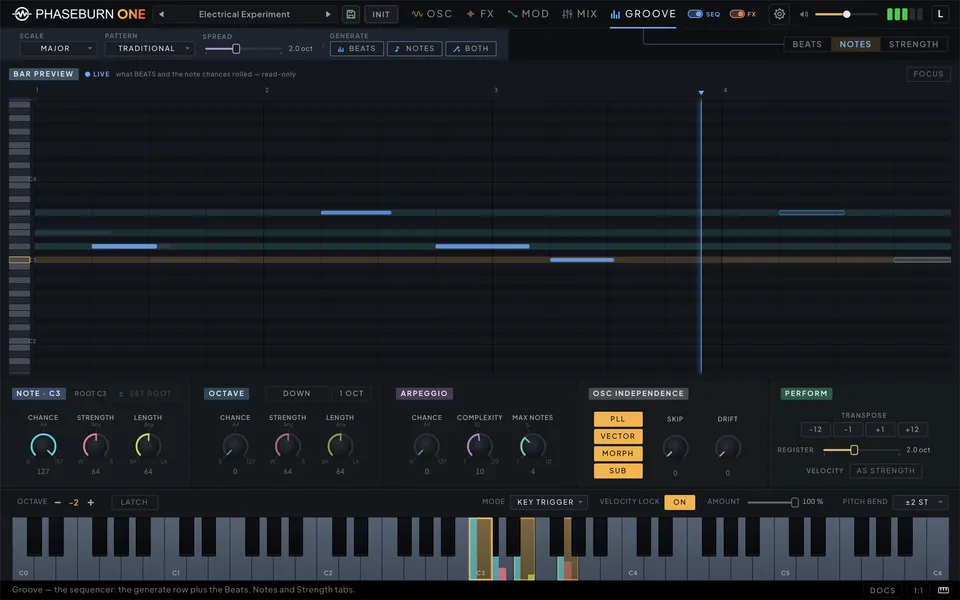Image resolution: width=960 pixels, height=600 pixels.
Task: Transpose down by -12
Action: click(816, 430)
